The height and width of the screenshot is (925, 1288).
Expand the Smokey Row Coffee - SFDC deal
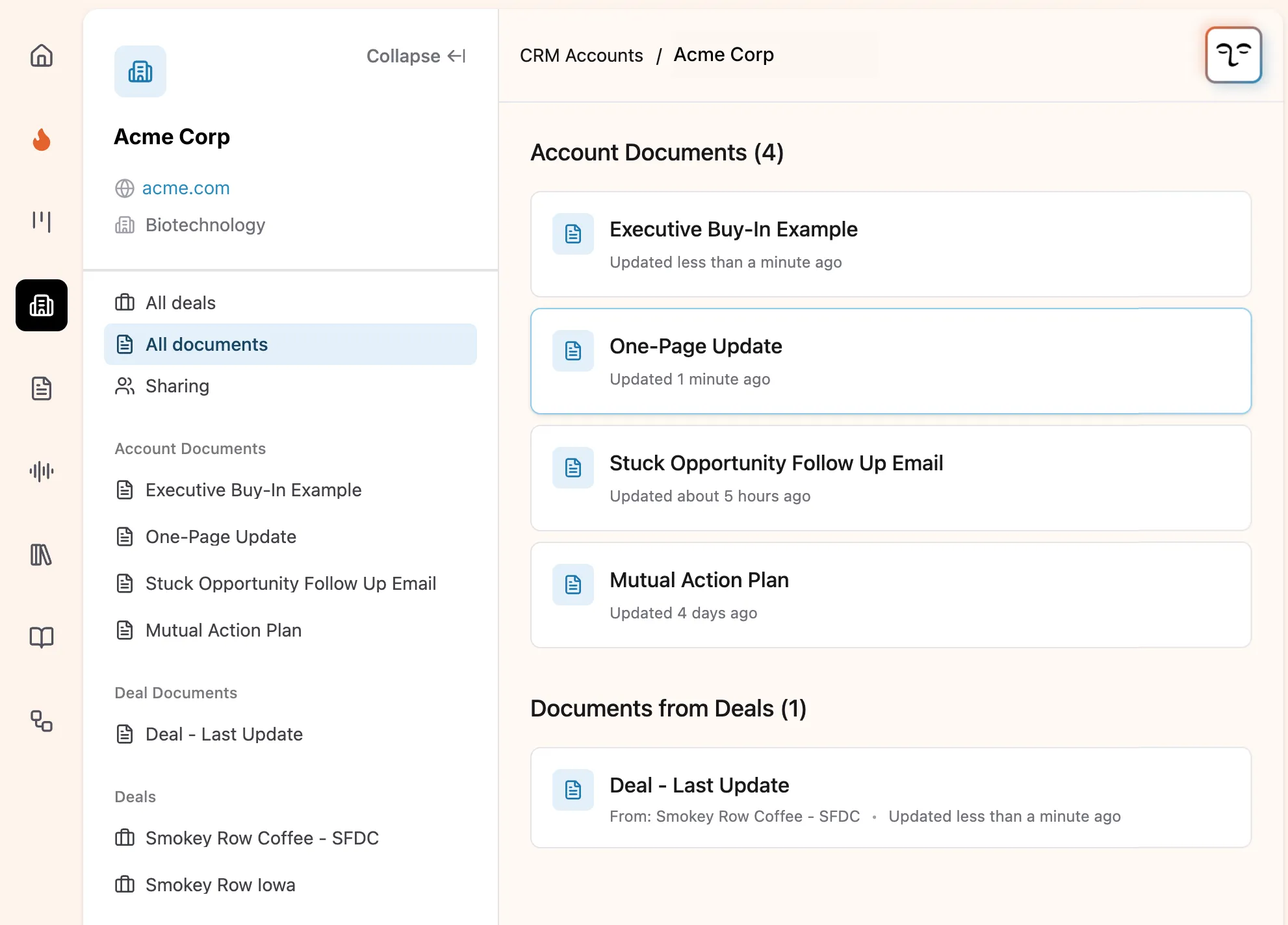pos(262,838)
